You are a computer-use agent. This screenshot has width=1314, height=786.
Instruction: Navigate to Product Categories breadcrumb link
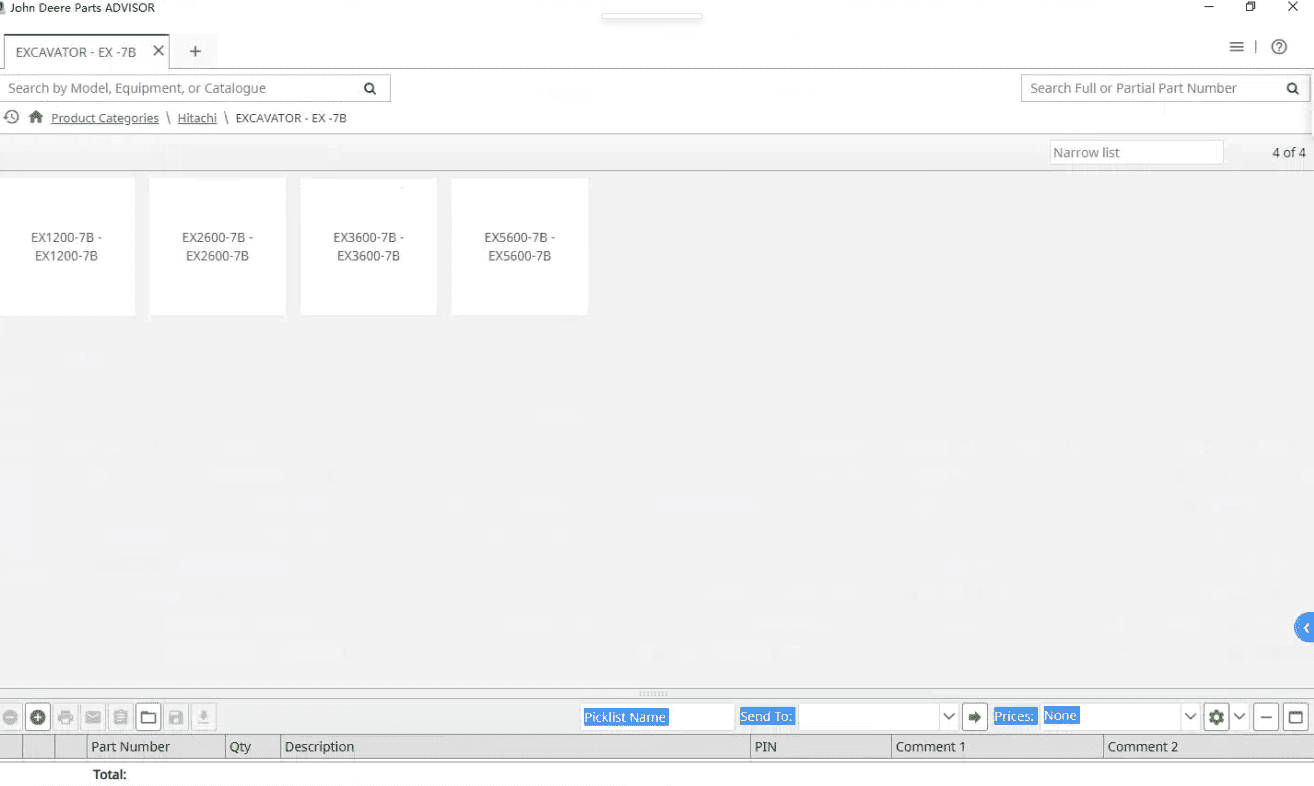[x=105, y=118]
